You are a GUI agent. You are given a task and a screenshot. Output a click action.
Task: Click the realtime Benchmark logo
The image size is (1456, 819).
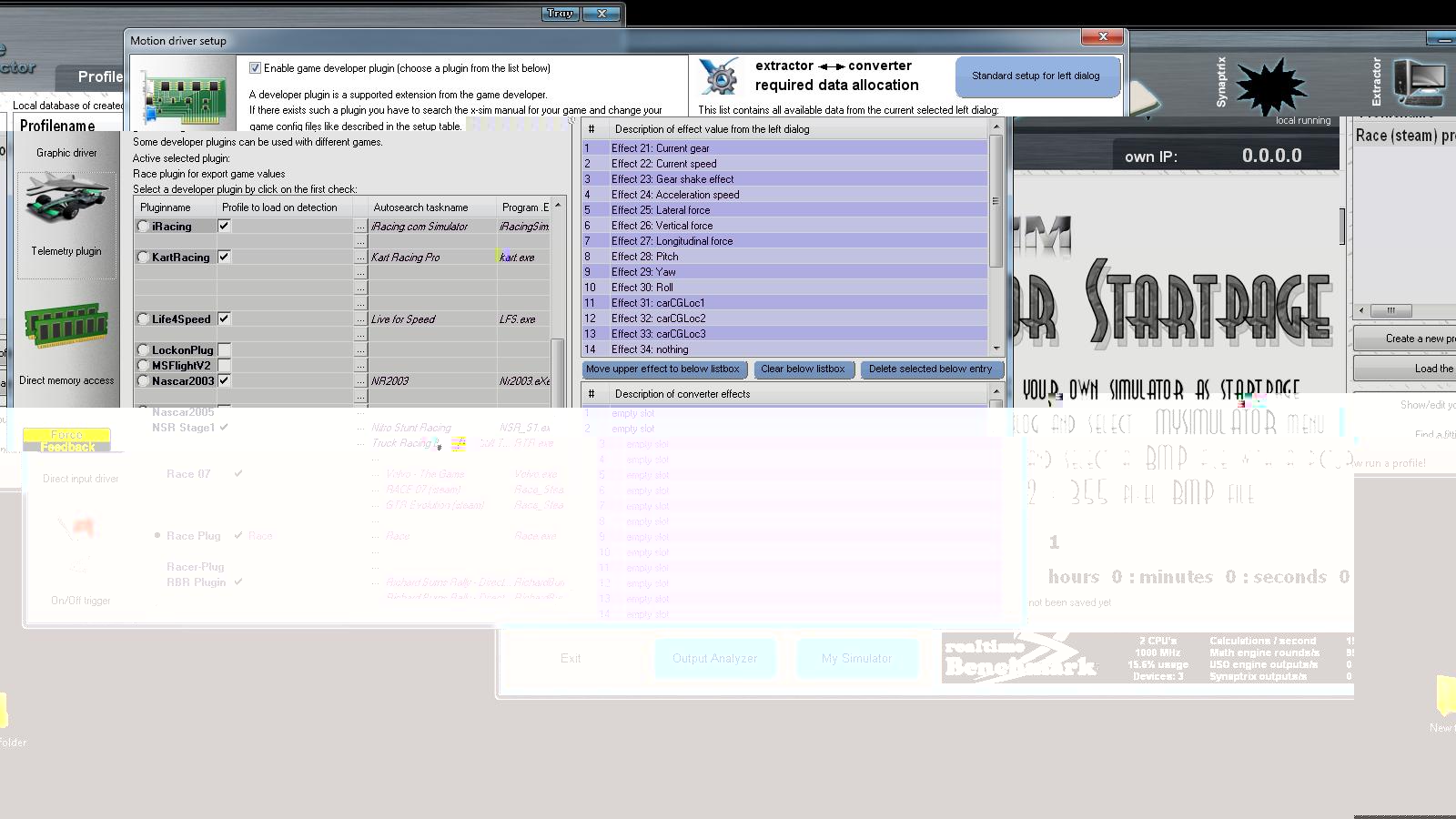coord(1019,658)
